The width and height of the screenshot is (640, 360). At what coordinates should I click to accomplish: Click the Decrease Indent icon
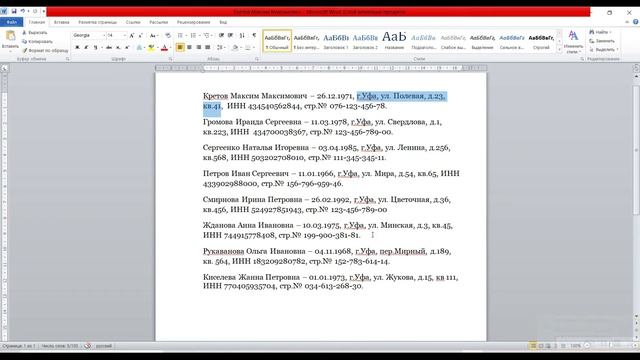pos(221,36)
